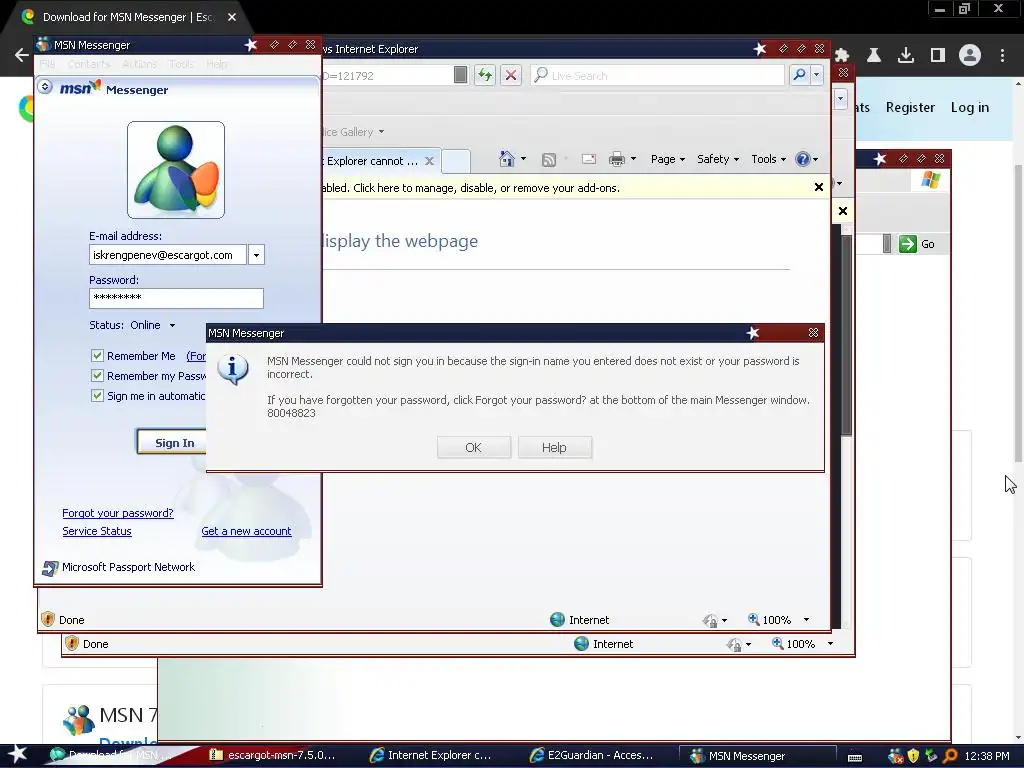Click the page vertical scrollbar
Viewport: 1024px width, 768px height.
coord(1018,313)
